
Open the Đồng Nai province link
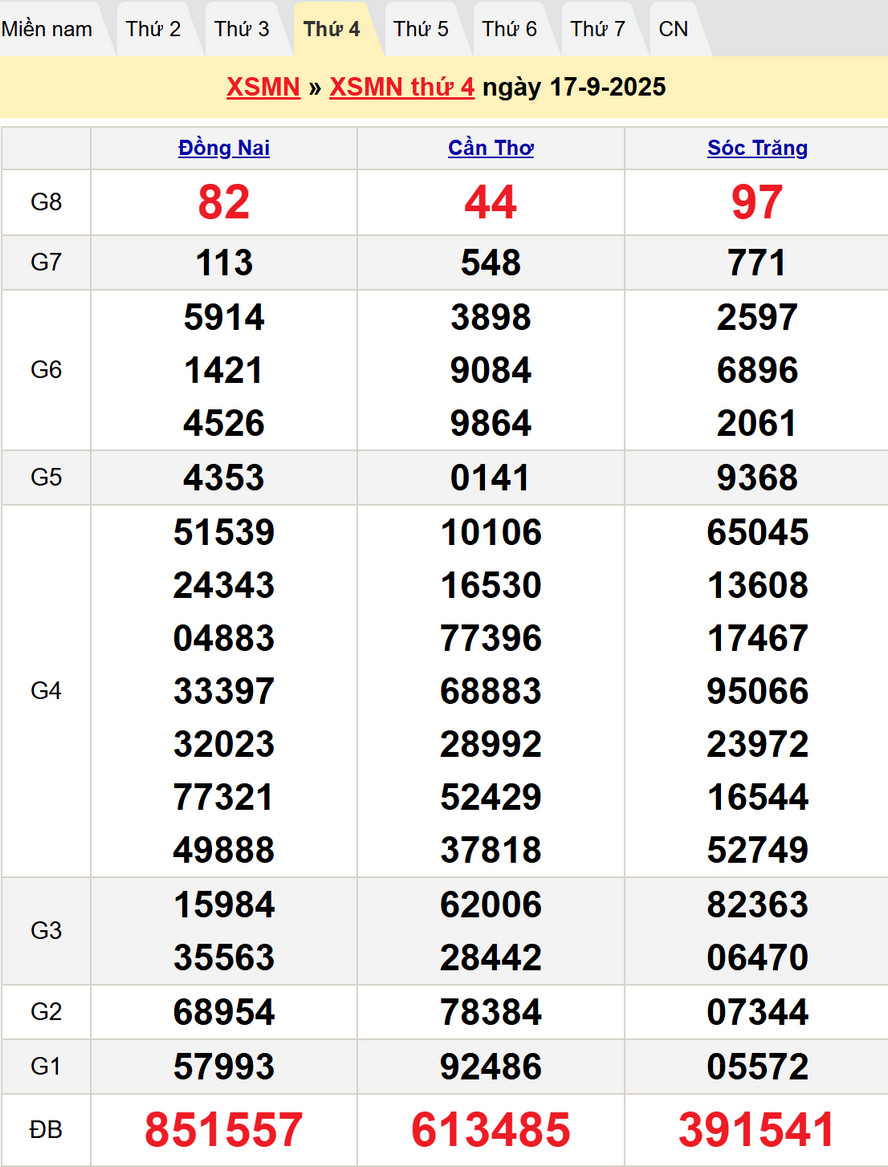(x=224, y=148)
